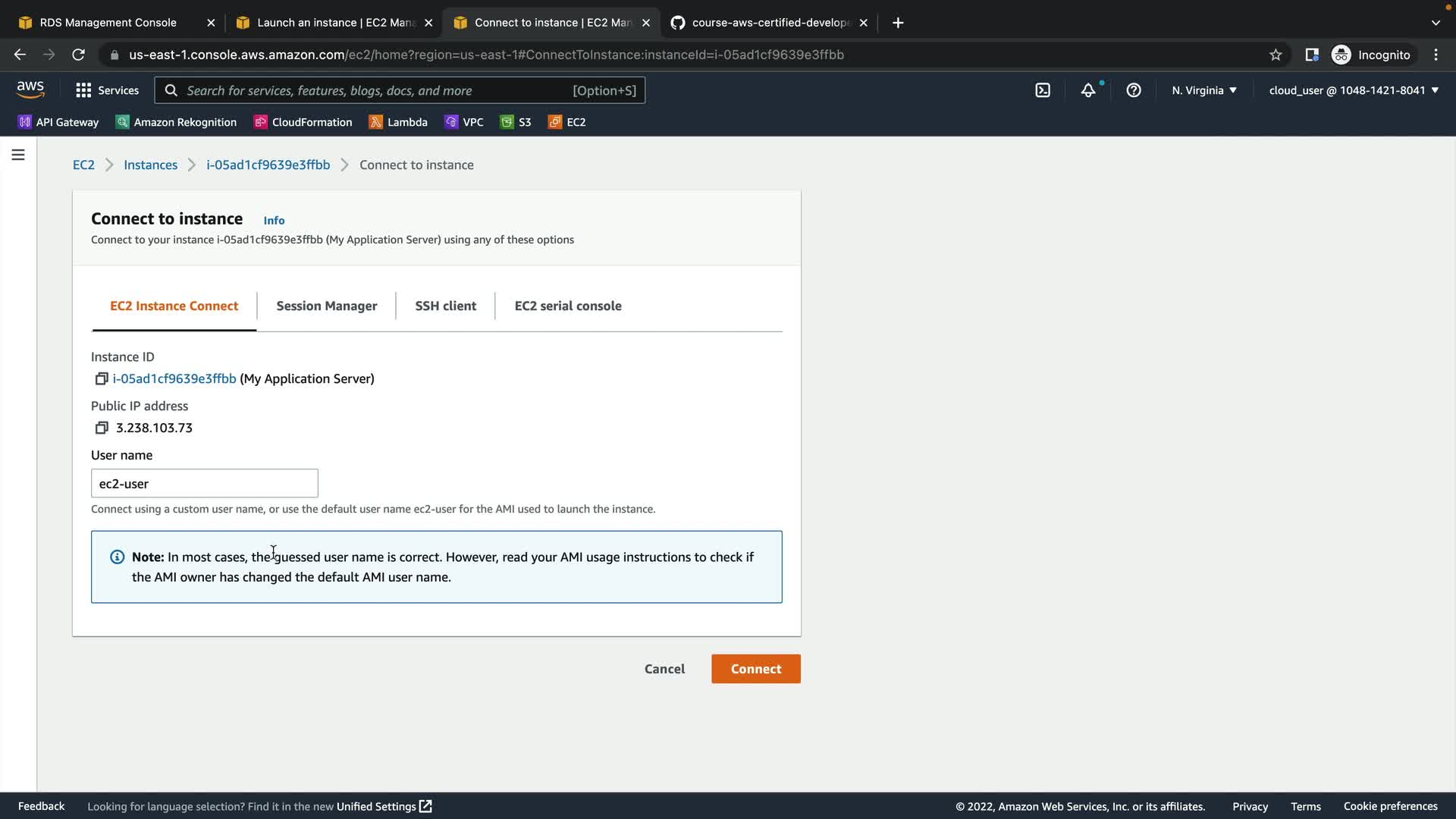Click the AWS logo home icon
This screenshot has height=819, width=1456.
pyautogui.click(x=30, y=89)
